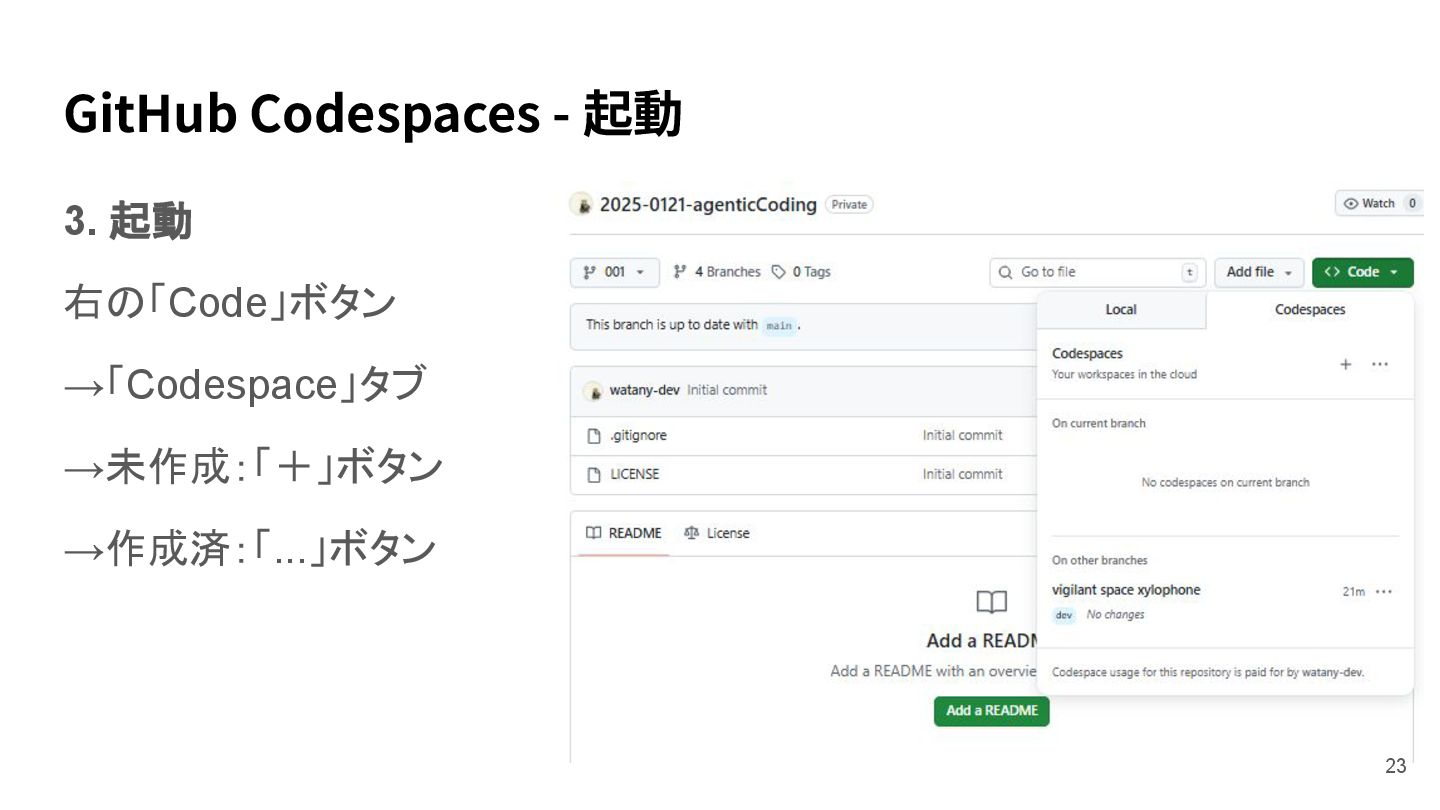Switch to the Local tab
Image resolution: width=1440 pixels, height=810 pixels.
pos(1121,310)
